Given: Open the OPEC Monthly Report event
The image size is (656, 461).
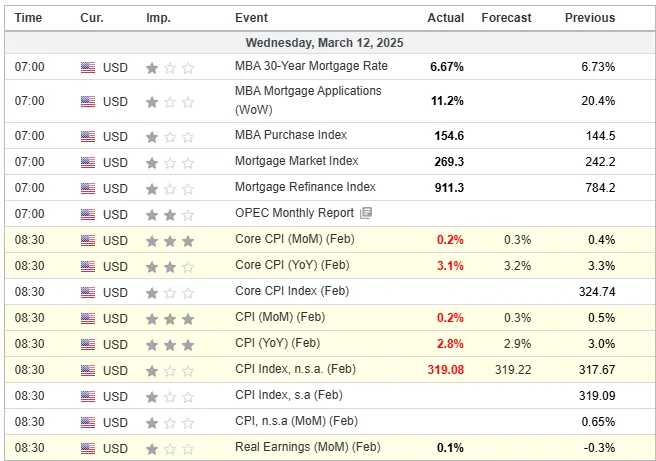Looking at the screenshot, I should pyautogui.click(x=294, y=213).
